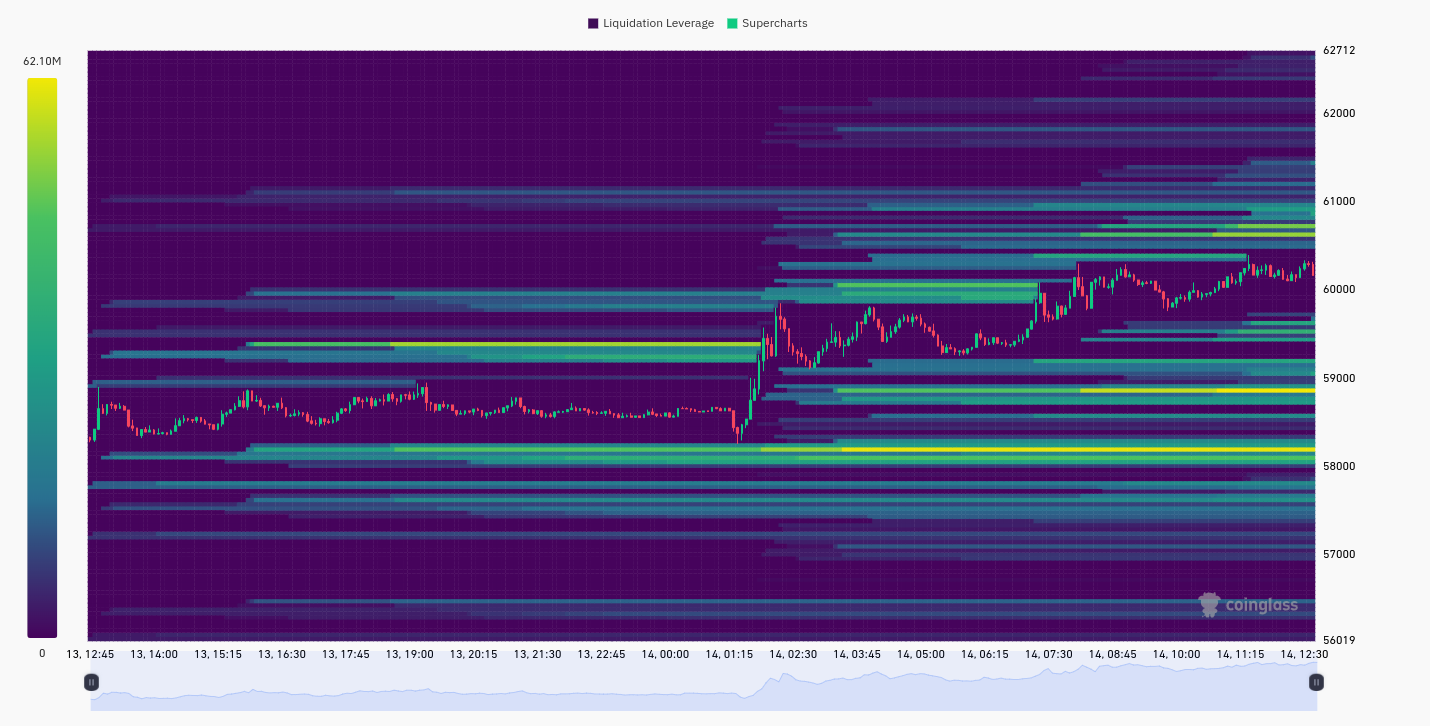1430x726 pixels.
Task: Click the 60000 price axis label
Action: (1338, 289)
